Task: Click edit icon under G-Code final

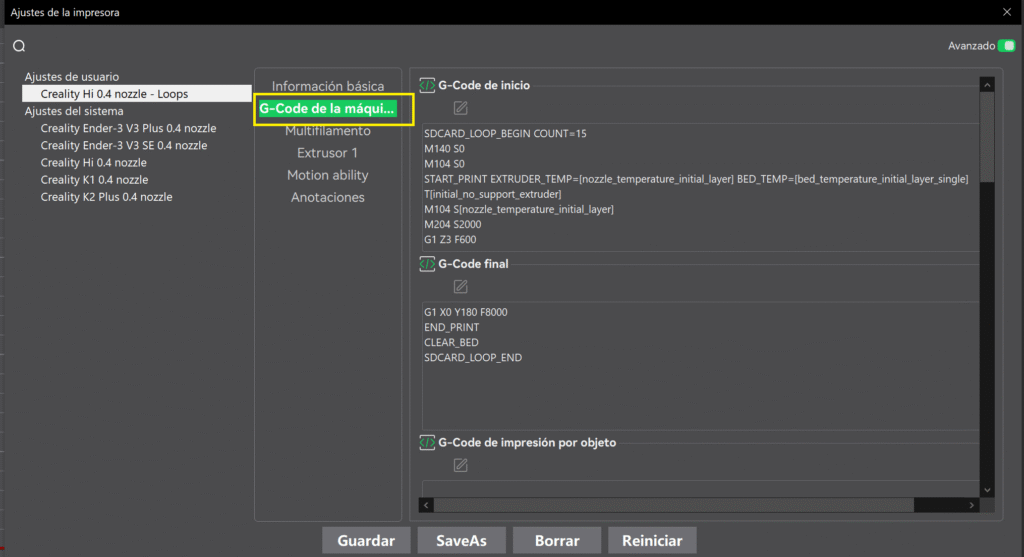Action: [460, 287]
